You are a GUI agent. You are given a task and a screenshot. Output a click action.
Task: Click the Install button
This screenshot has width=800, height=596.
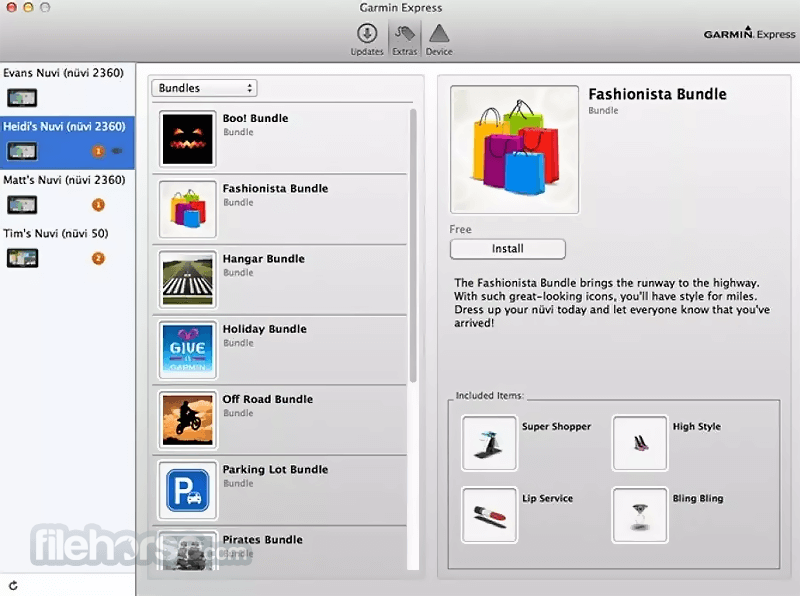508,249
